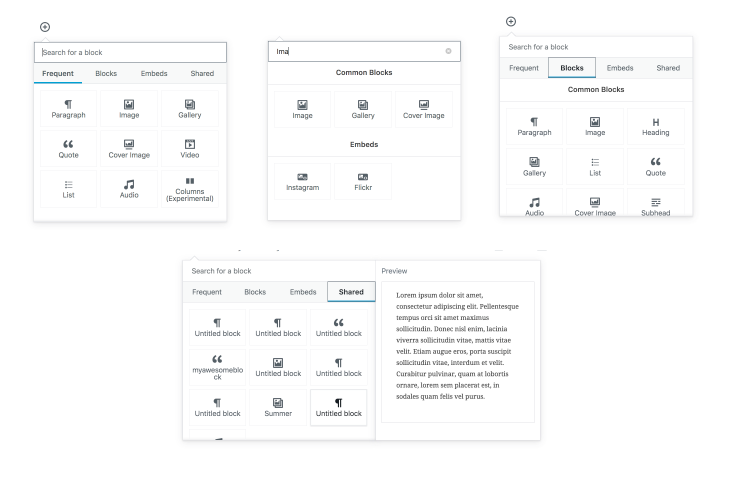The height and width of the screenshot is (482, 742).
Task: Add Audio from the Blocks-tab Common Blocks panel
Action: (x=534, y=203)
